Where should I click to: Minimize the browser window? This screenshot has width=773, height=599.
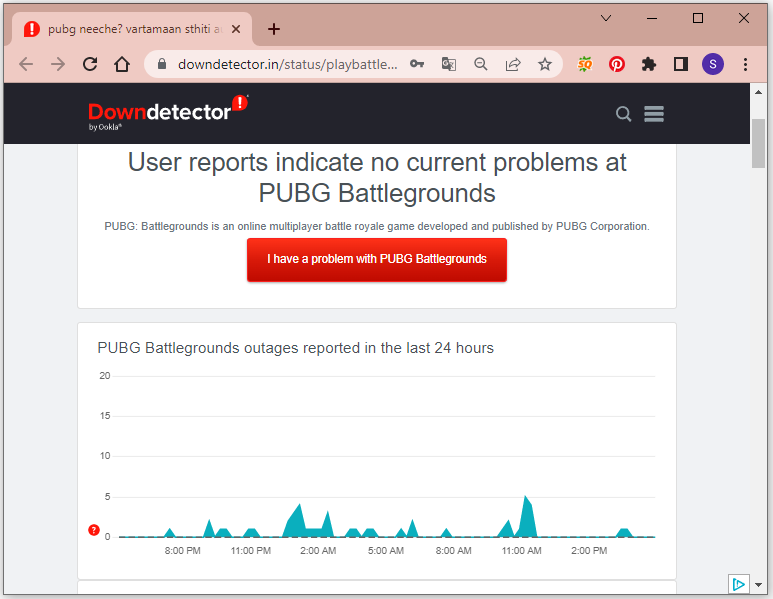pos(652,18)
